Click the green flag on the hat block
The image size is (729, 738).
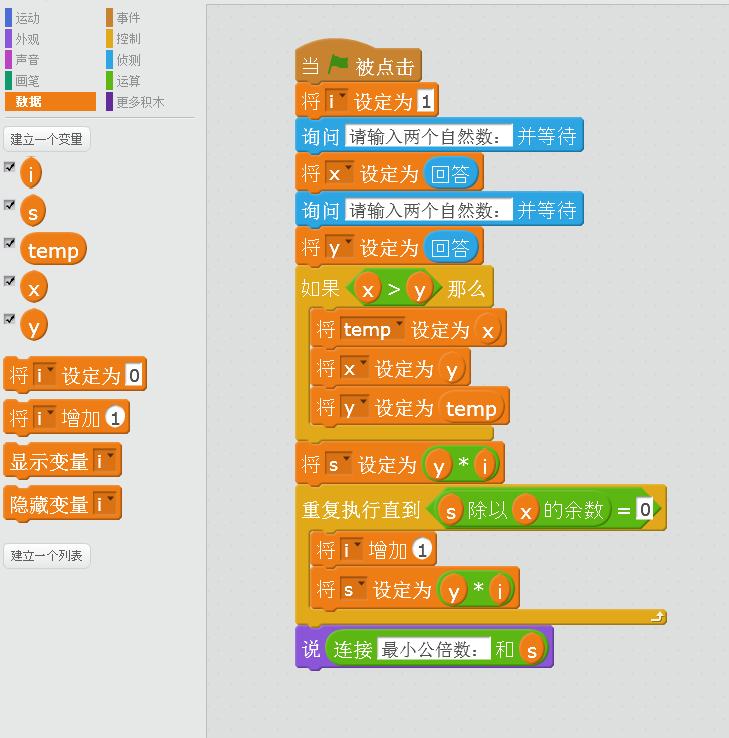coord(338,65)
